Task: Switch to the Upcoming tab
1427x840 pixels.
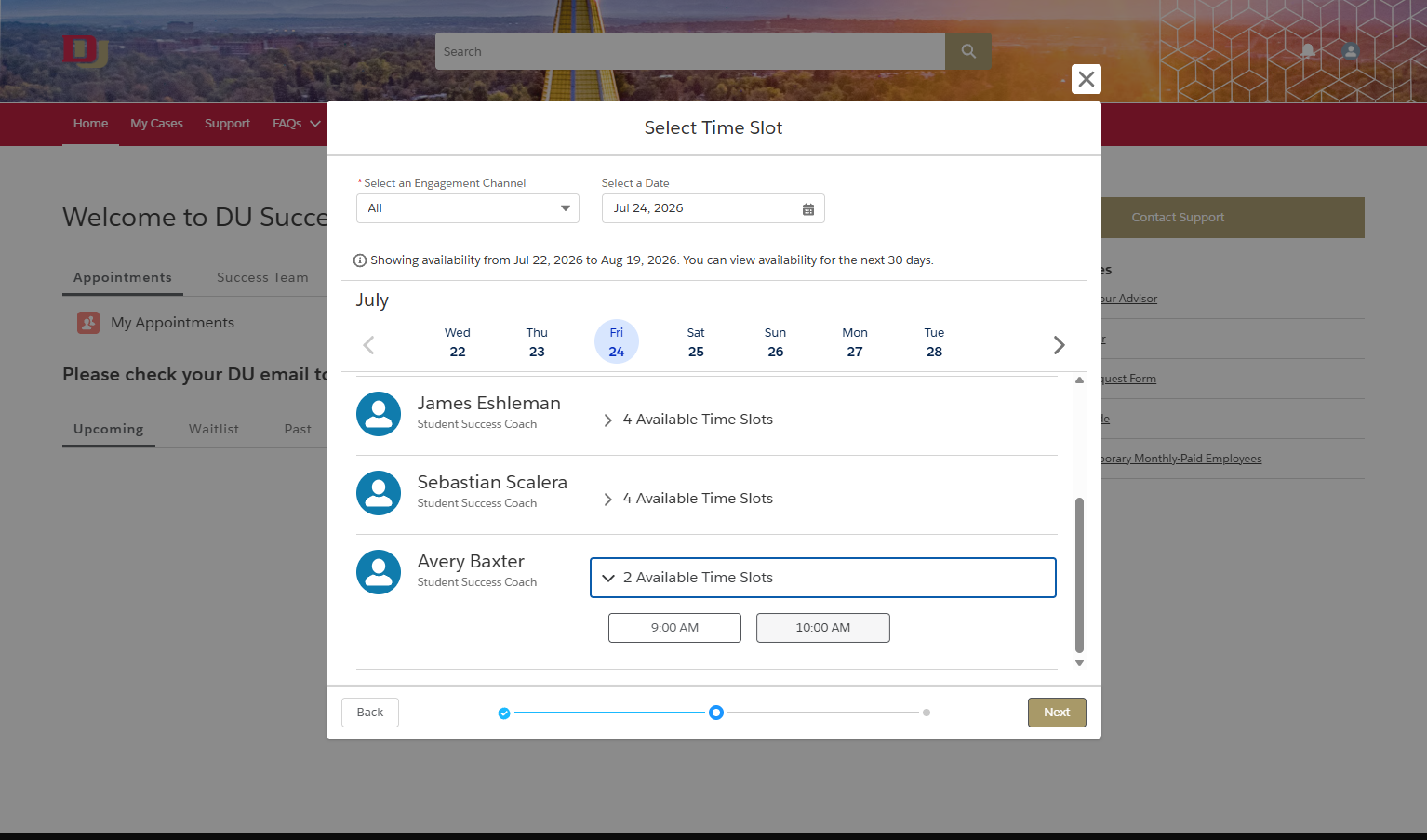Action: click(109, 429)
